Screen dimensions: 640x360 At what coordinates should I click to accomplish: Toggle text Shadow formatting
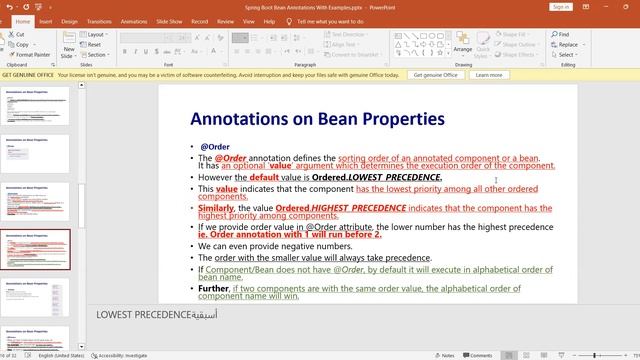156,51
